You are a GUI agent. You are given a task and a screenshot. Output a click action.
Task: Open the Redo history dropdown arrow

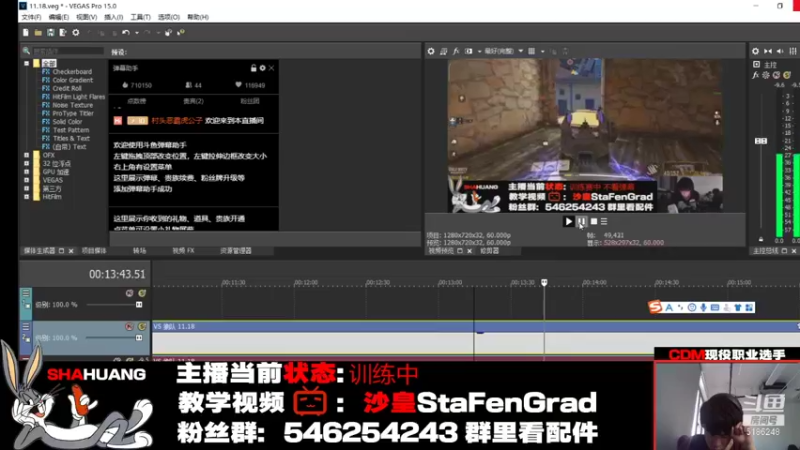158,33
